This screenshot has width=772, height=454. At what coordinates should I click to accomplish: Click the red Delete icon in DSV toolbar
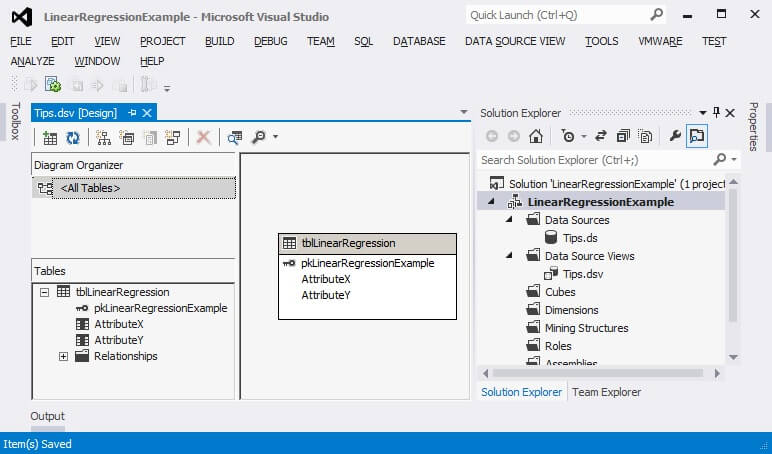(x=203, y=137)
